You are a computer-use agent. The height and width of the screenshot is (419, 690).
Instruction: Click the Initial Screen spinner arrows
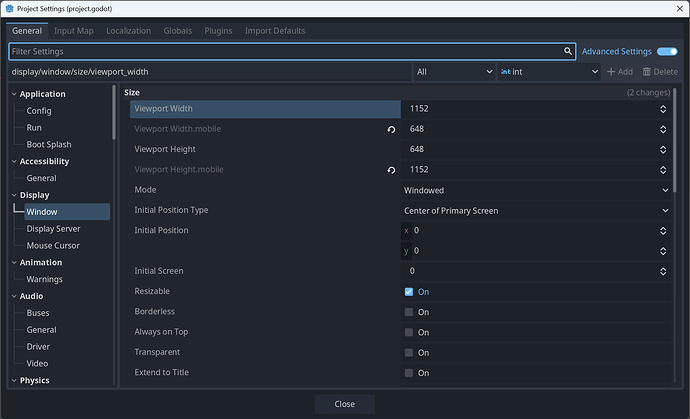point(663,271)
